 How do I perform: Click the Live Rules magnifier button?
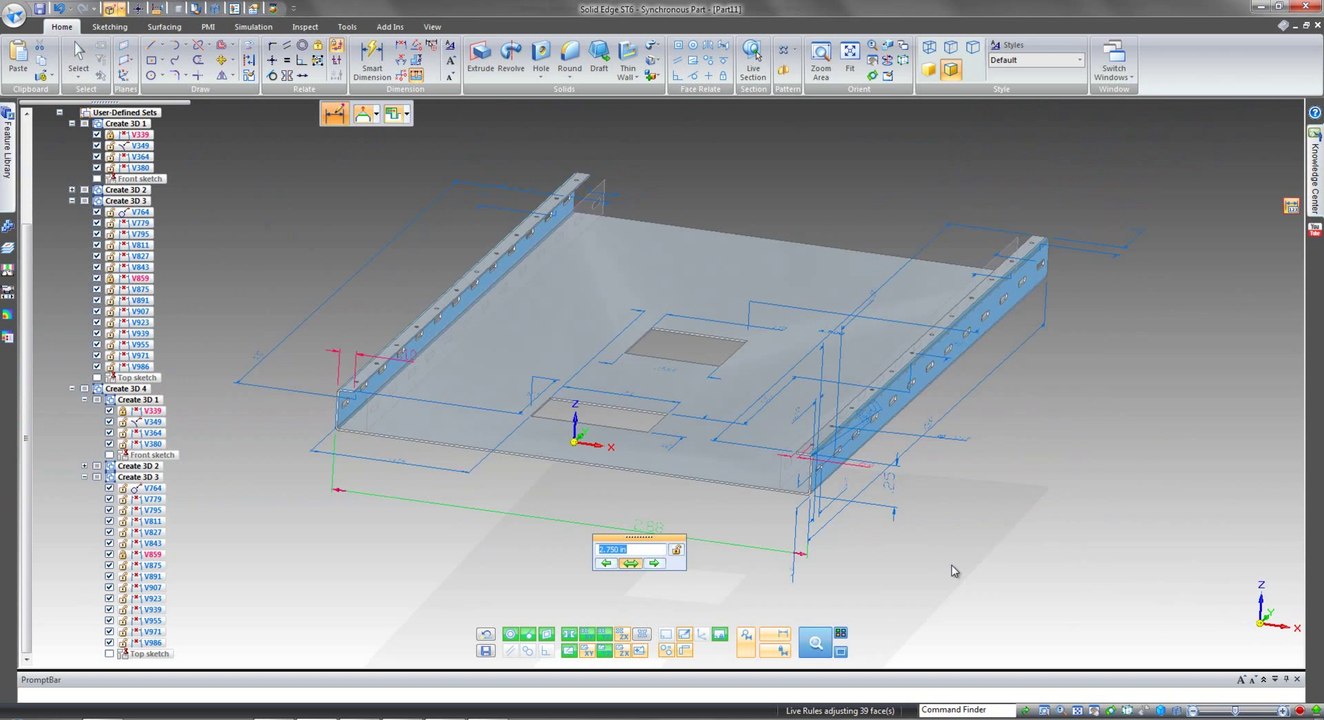(815, 643)
